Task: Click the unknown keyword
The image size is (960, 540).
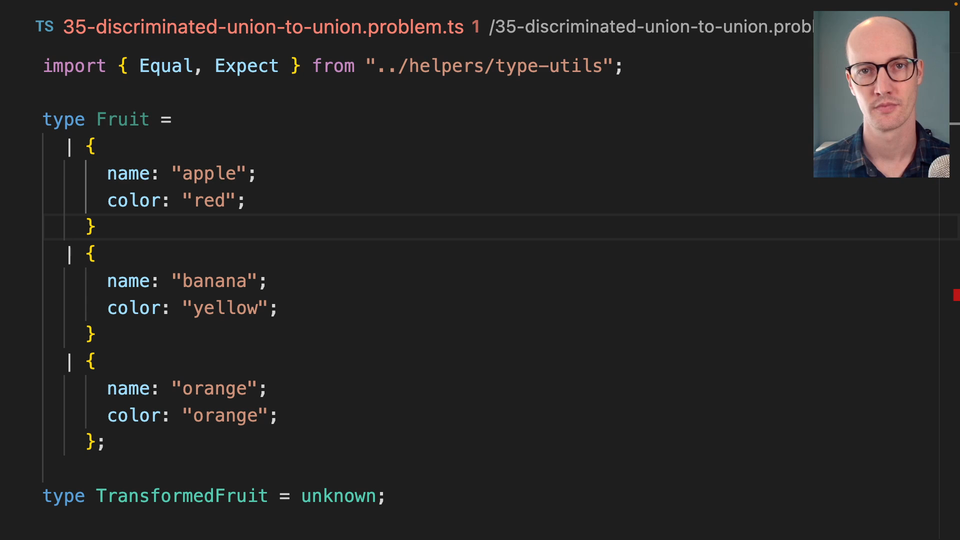Action: click(x=339, y=496)
